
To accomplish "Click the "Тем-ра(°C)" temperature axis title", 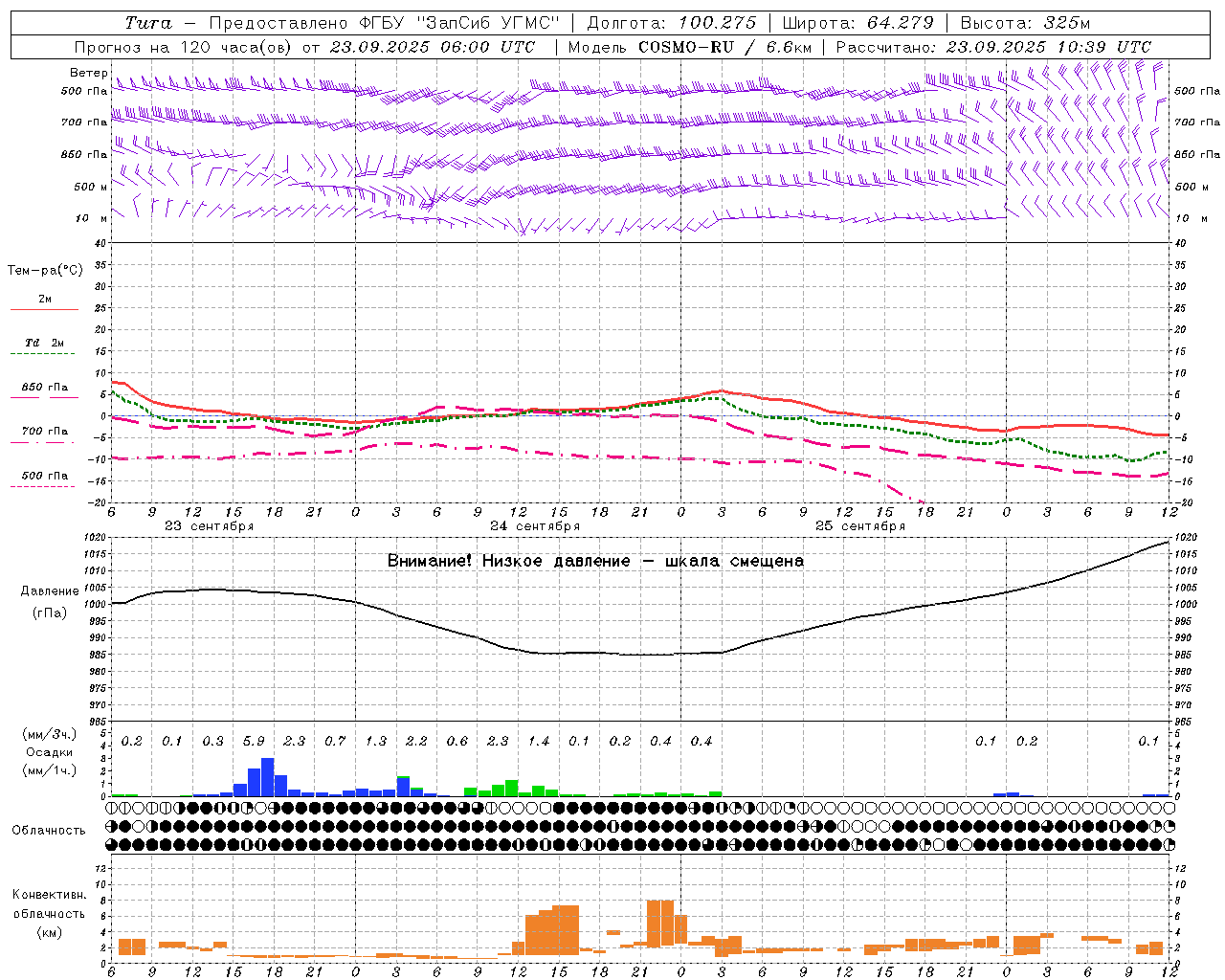I will coord(45,271).
